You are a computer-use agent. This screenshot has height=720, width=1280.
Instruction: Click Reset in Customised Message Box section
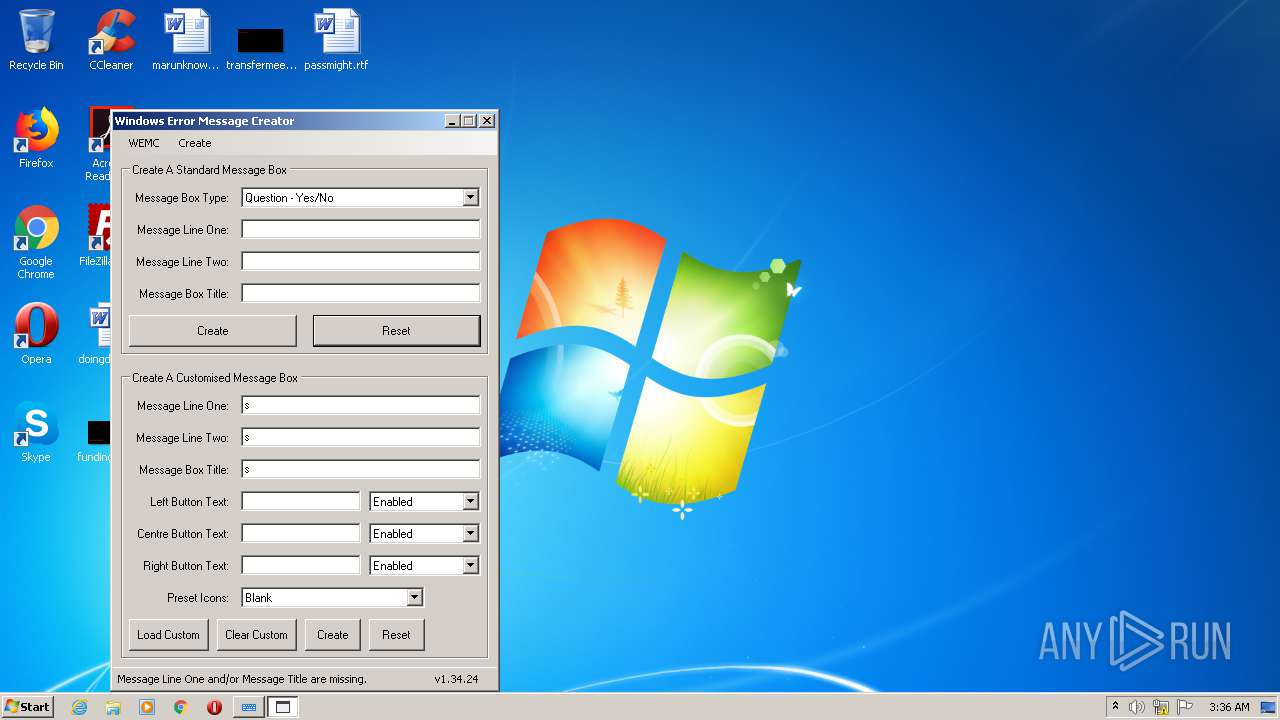click(x=396, y=635)
